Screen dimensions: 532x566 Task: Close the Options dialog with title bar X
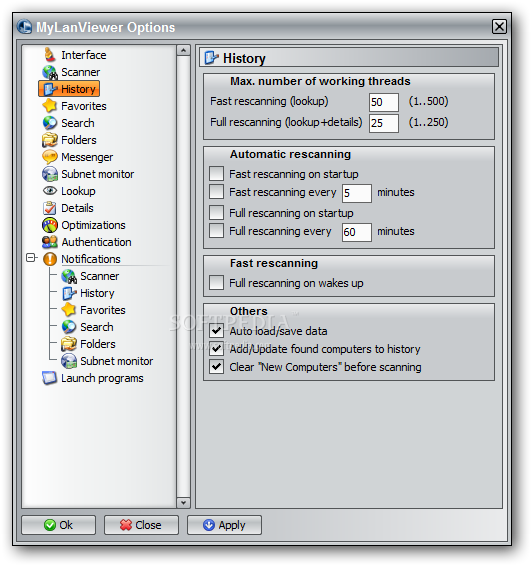[499, 26]
